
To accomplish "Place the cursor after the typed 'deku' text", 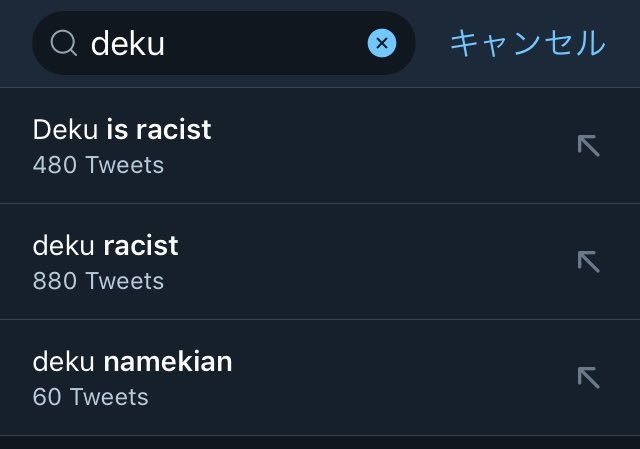I will click(x=167, y=43).
